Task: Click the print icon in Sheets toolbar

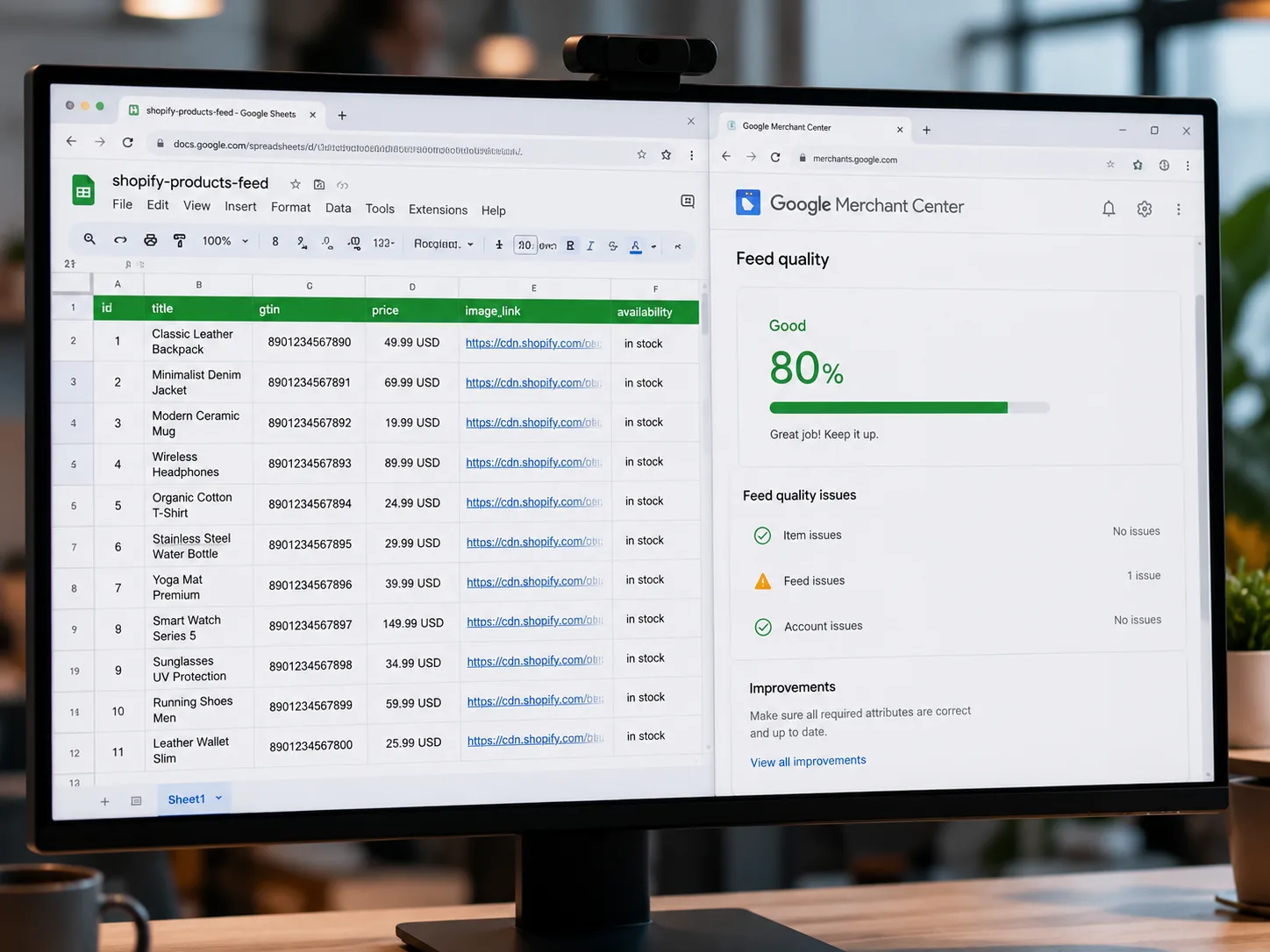Action: (x=151, y=240)
